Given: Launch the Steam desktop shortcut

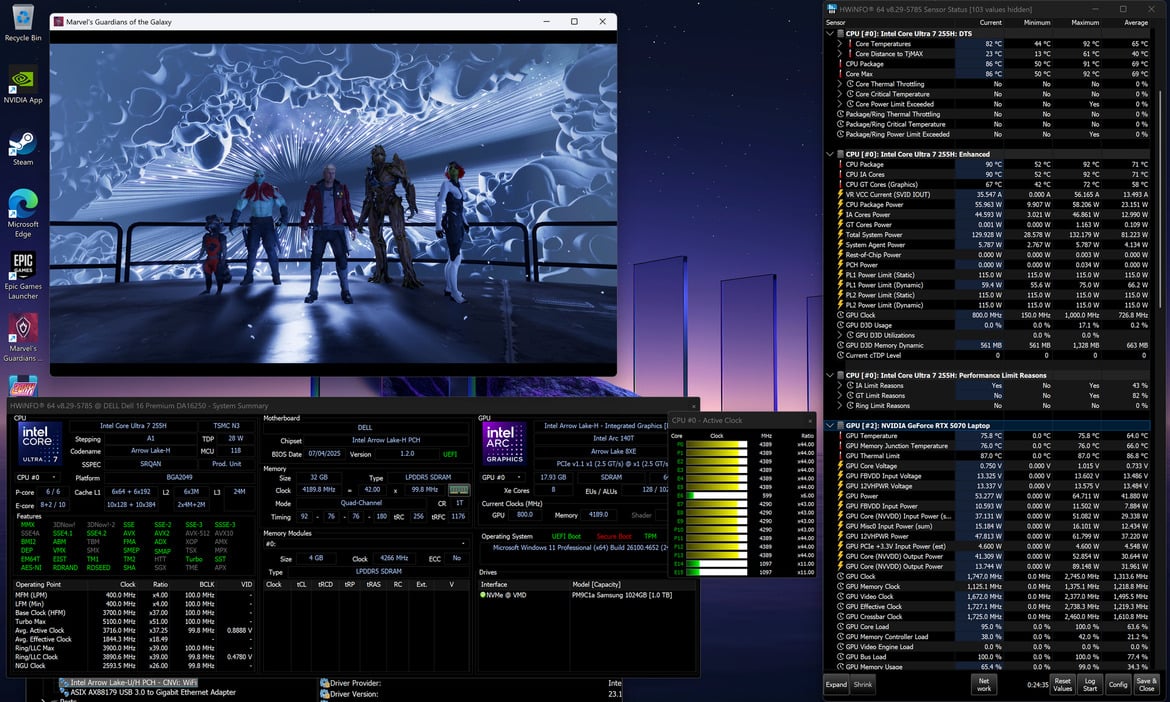Looking at the screenshot, I should coord(23,147).
